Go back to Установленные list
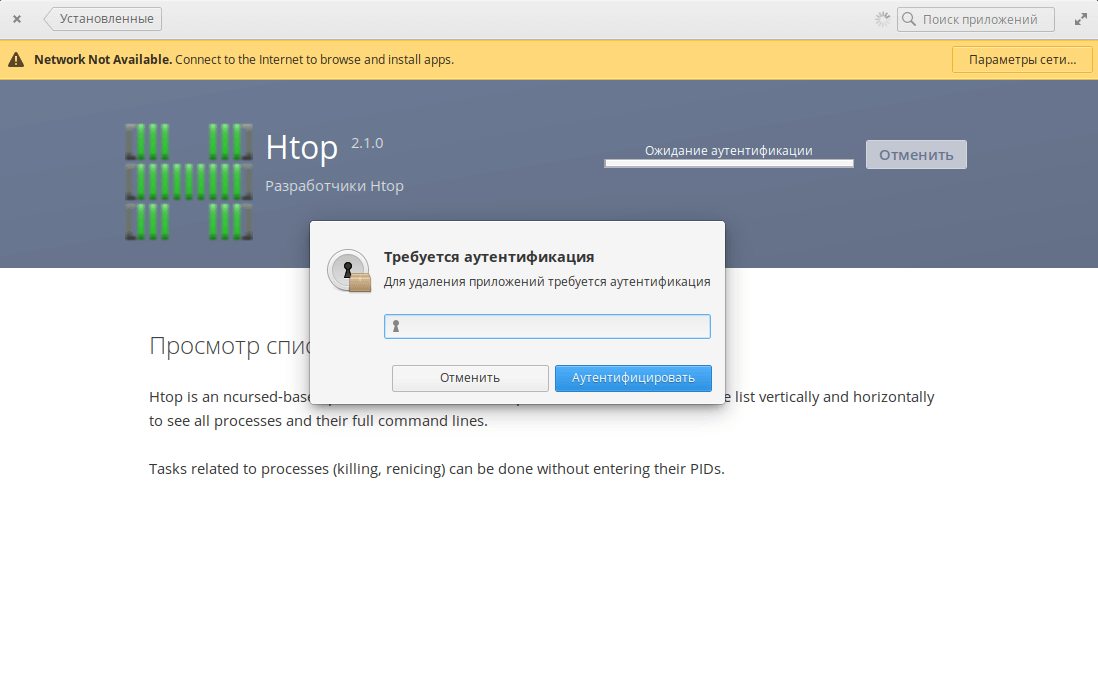This screenshot has height=698, width=1098. (x=103, y=19)
